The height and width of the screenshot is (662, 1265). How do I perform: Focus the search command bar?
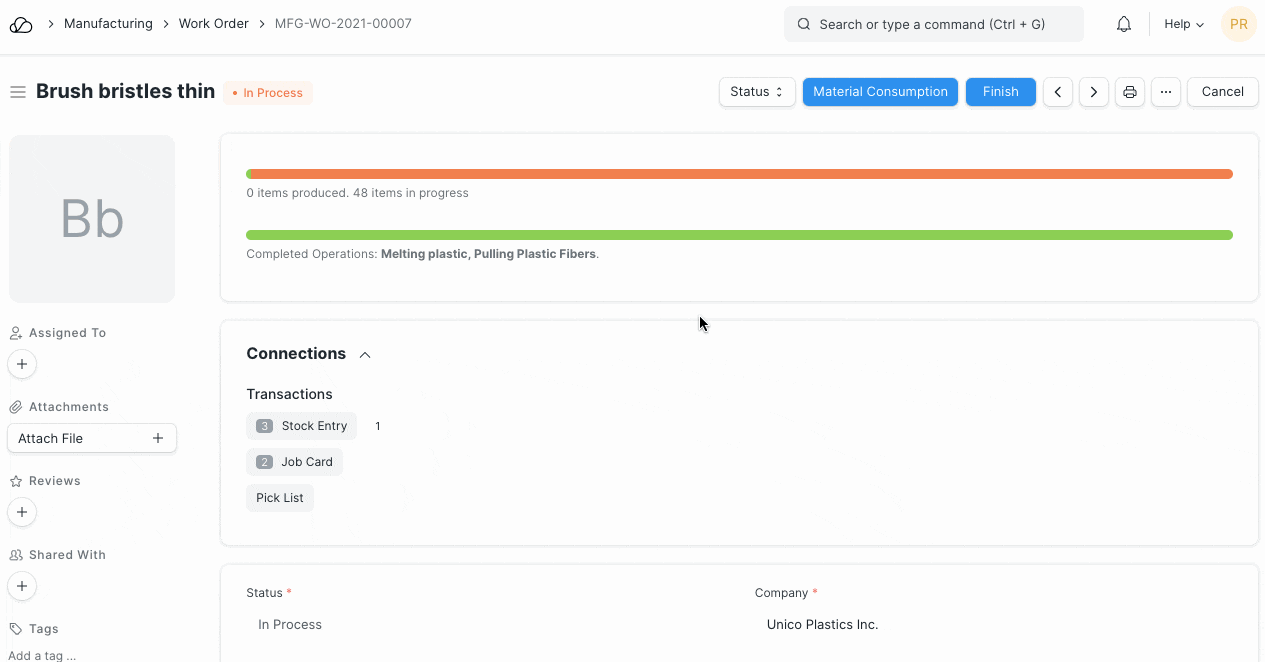tap(933, 24)
